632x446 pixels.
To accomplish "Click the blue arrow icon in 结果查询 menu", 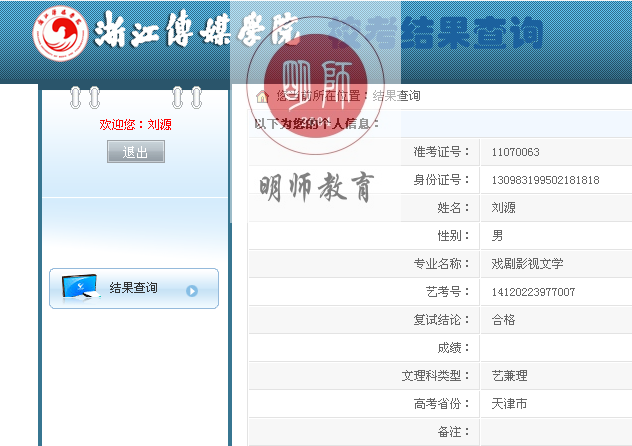I will (192, 290).
